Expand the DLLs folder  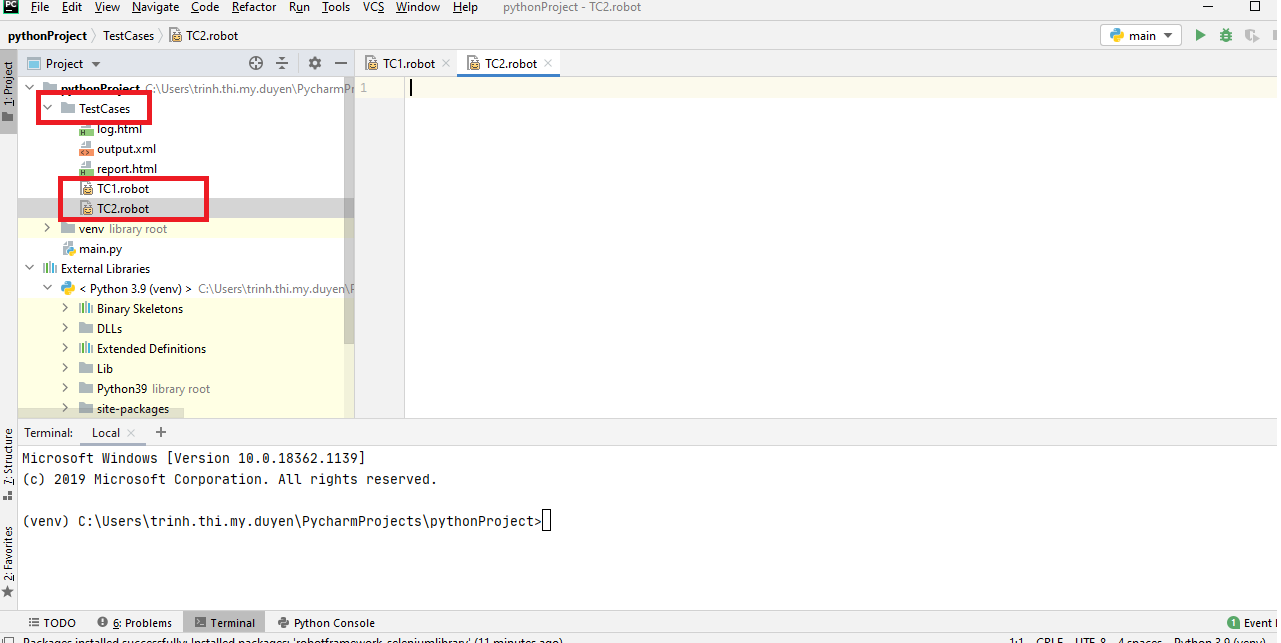65,328
